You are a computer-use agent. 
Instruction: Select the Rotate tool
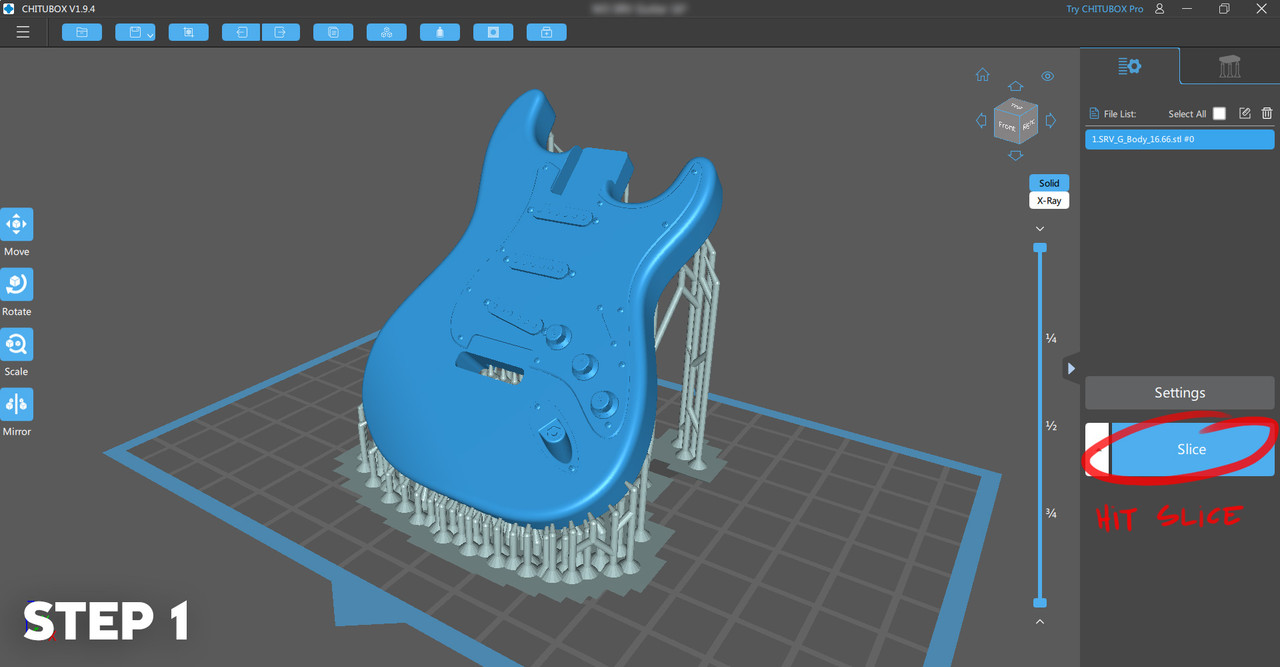pos(17,285)
